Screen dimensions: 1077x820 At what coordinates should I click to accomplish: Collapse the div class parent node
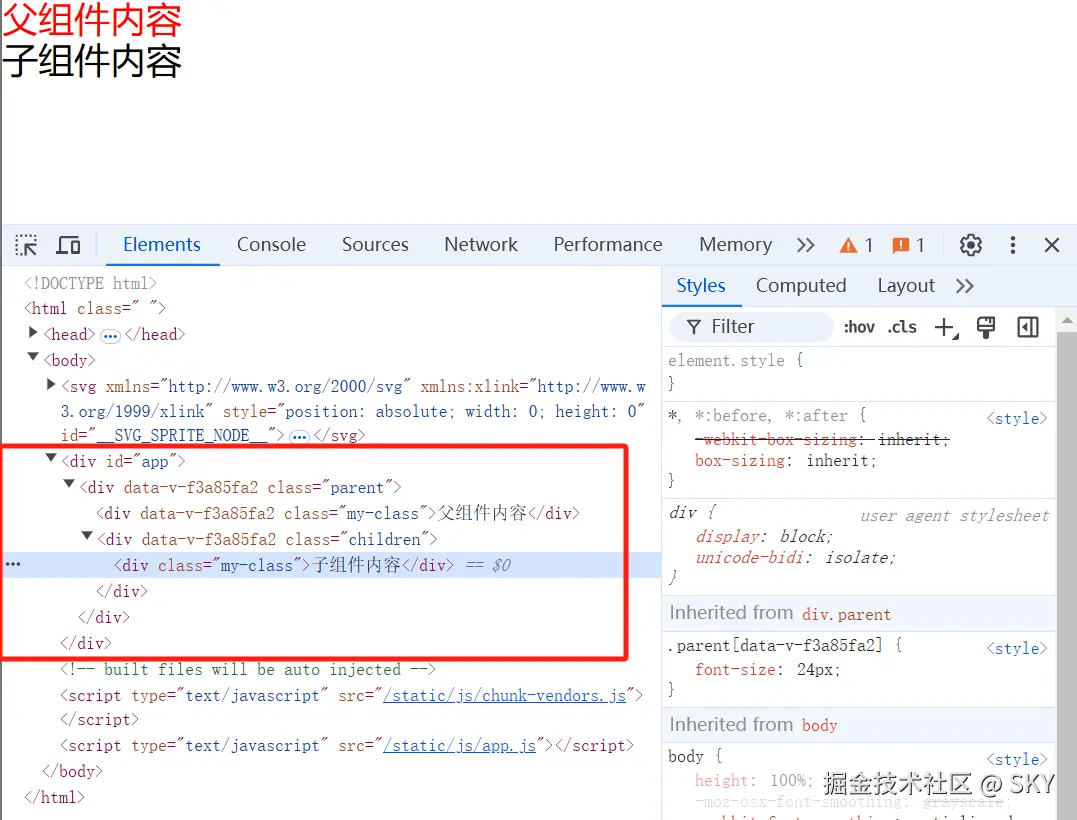tap(69, 483)
